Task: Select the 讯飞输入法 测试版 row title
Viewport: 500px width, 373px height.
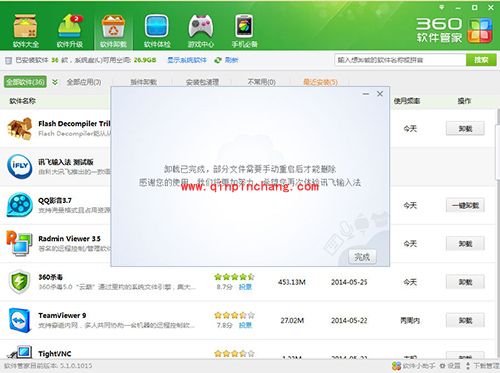Action: point(66,162)
